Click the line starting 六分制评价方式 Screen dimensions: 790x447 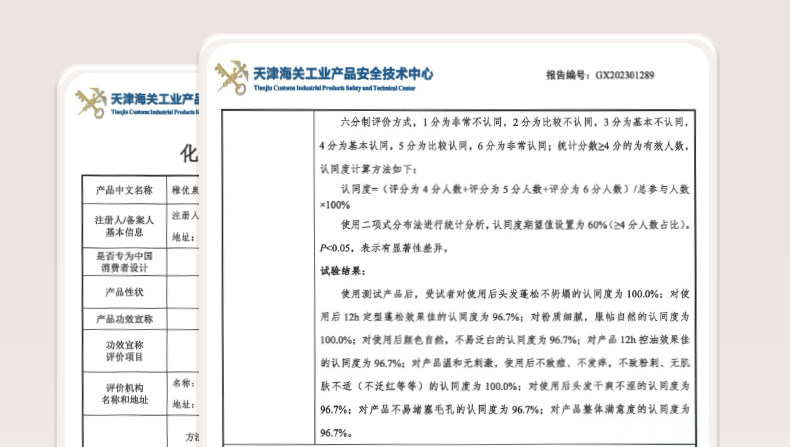pos(515,122)
